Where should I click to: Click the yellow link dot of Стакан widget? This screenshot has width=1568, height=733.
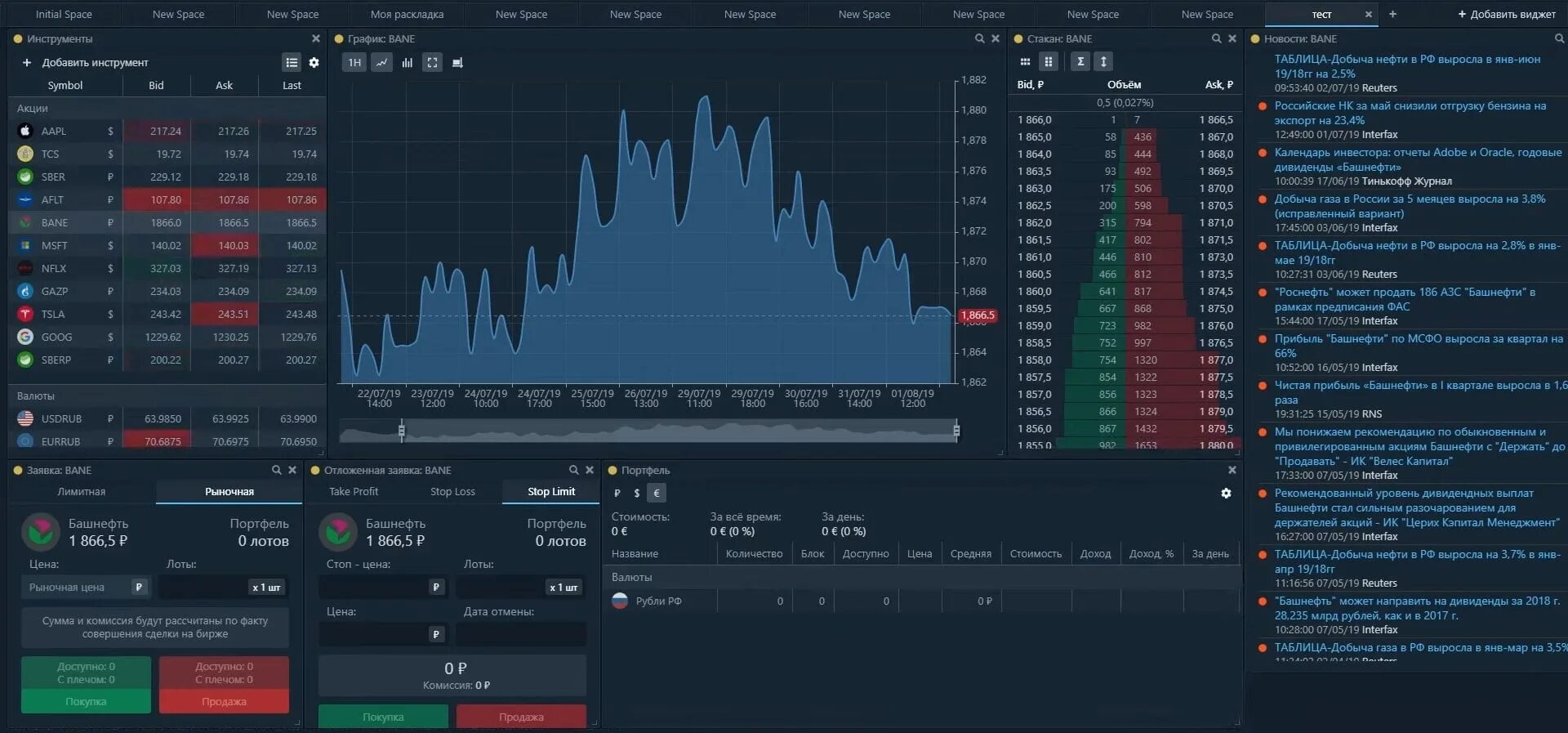(1018, 38)
